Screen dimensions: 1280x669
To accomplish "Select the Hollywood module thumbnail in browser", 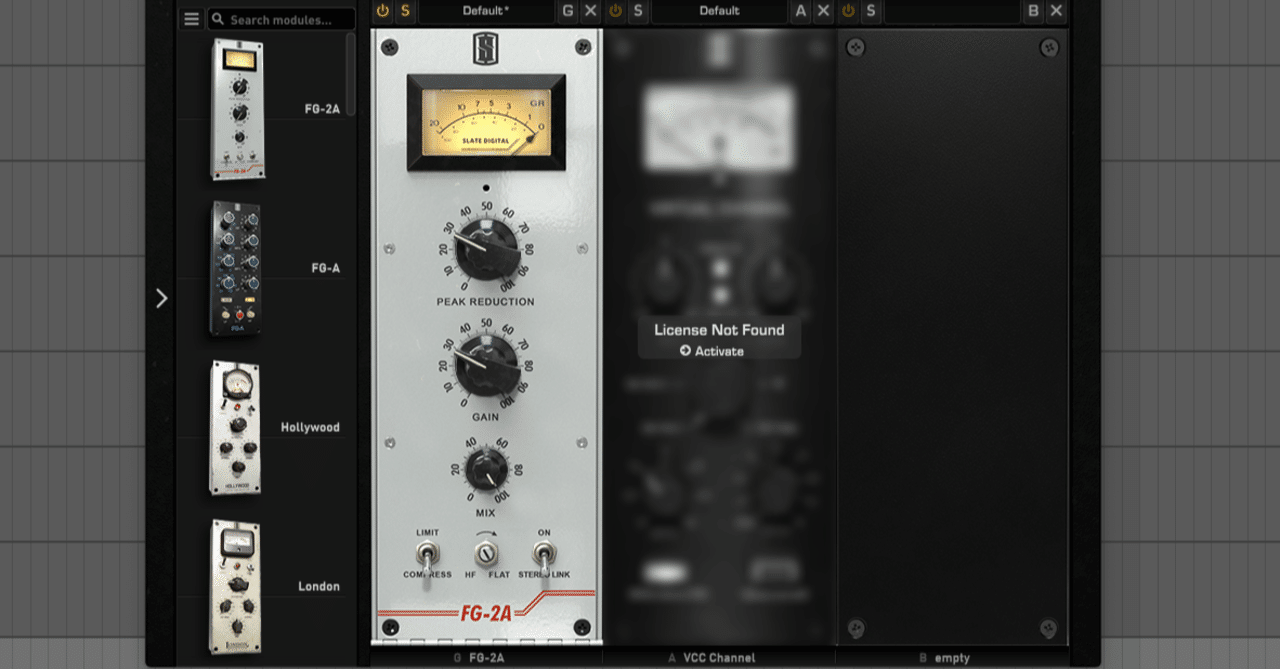I will click(236, 427).
